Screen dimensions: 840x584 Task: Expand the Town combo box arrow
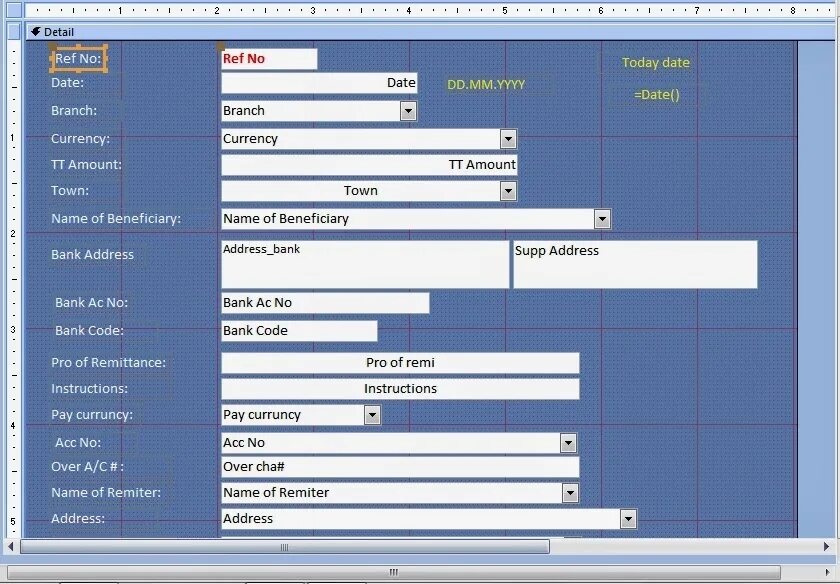coord(508,191)
